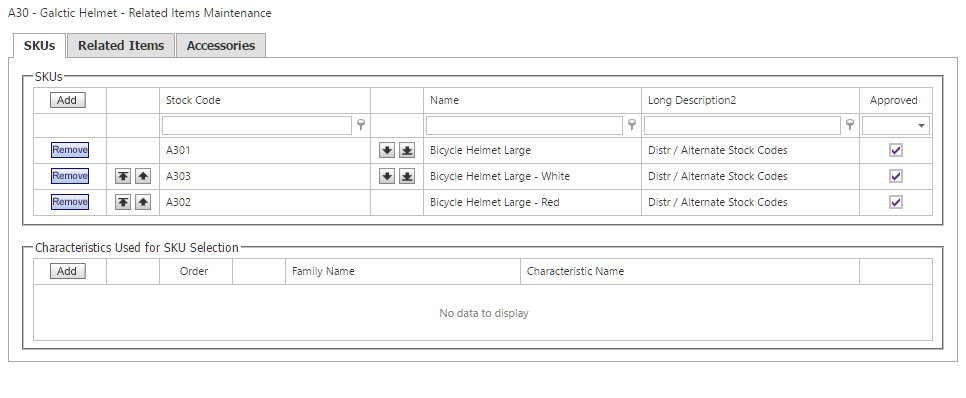Open the Accessories tab

coord(221,46)
